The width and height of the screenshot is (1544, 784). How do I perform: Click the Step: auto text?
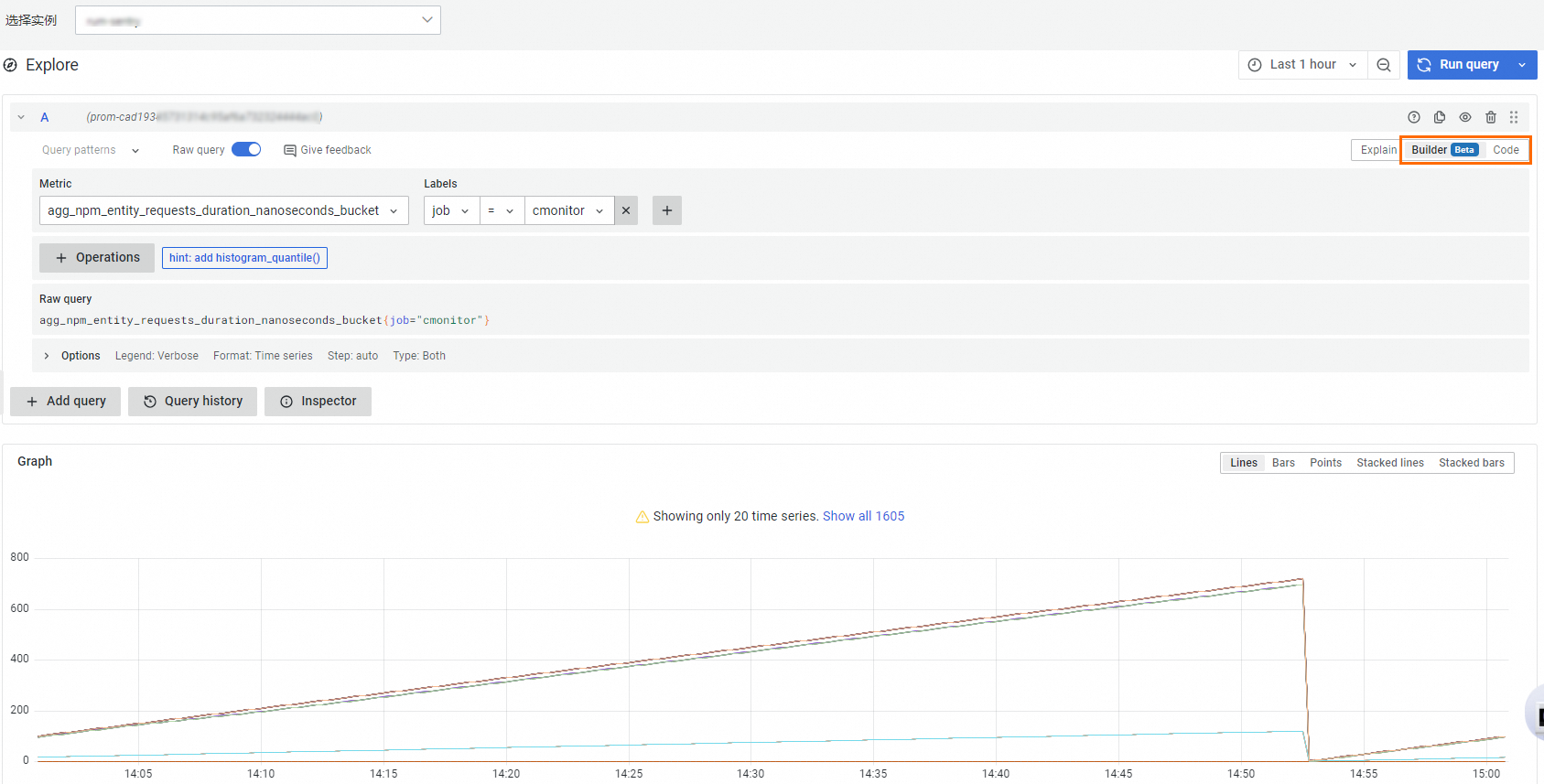352,356
